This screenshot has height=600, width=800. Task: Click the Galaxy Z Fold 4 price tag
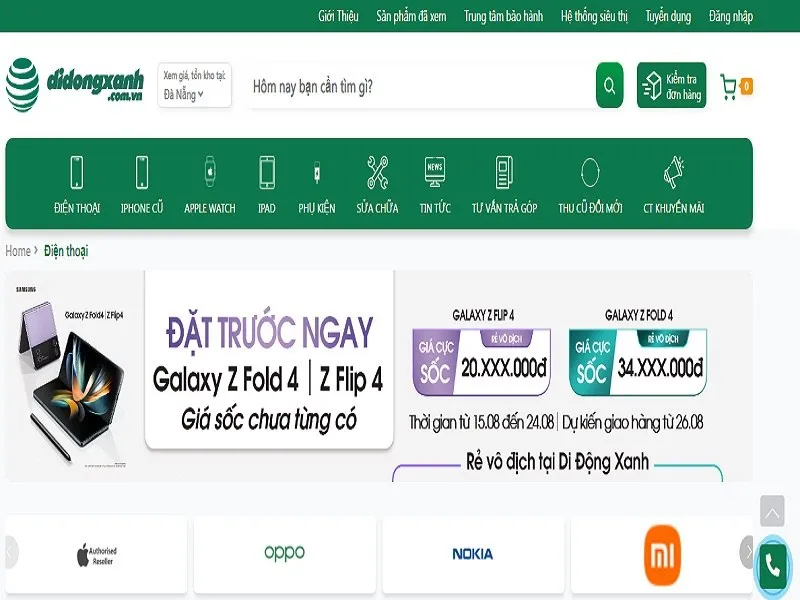pyautogui.click(x=638, y=363)
